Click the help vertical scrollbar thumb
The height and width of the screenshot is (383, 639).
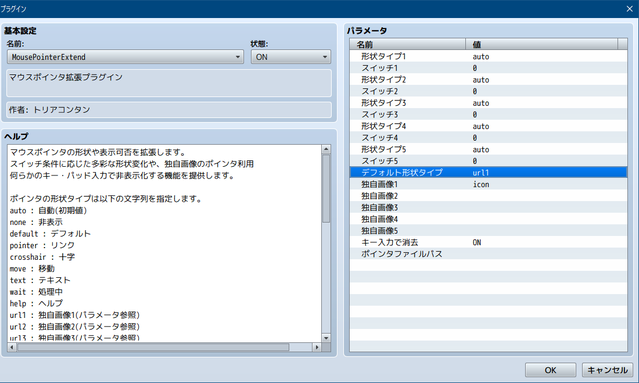326,188
